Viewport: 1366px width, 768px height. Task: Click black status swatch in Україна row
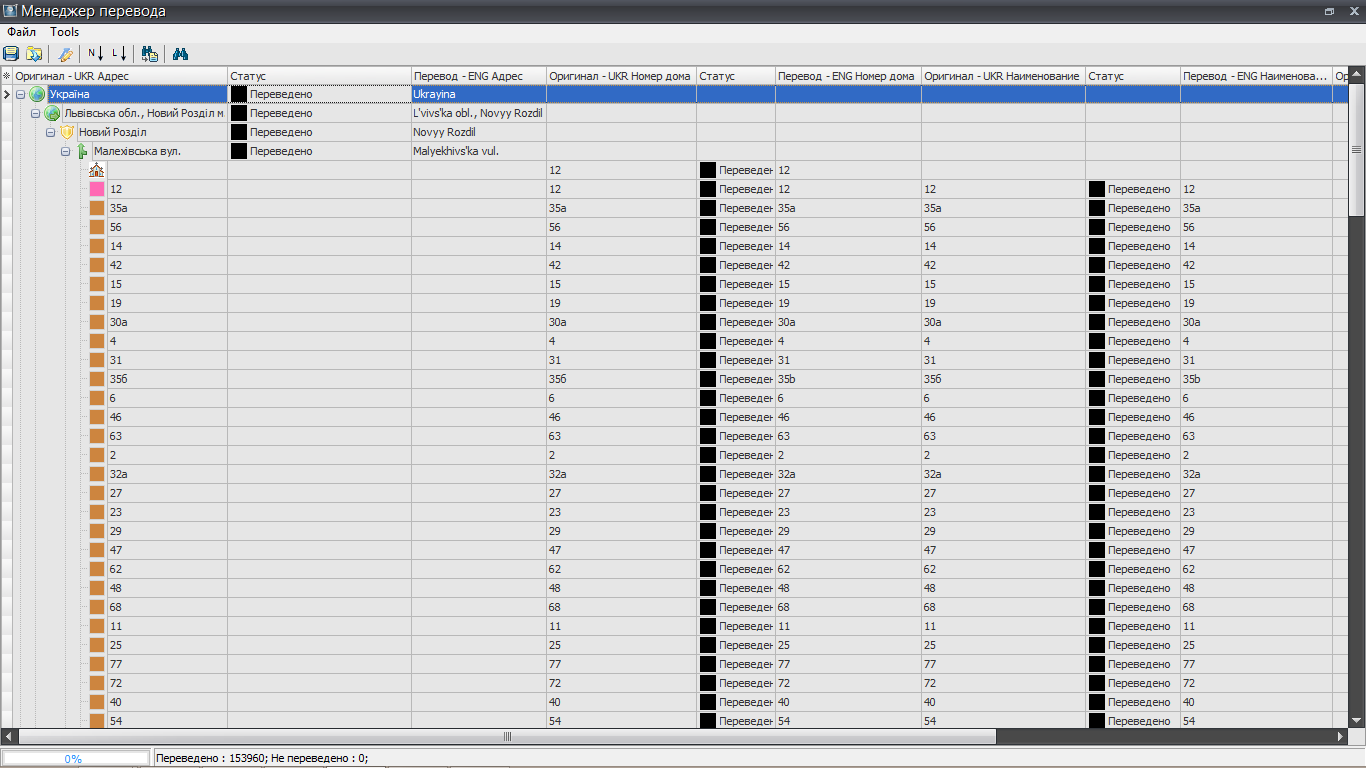coord(239,95)
